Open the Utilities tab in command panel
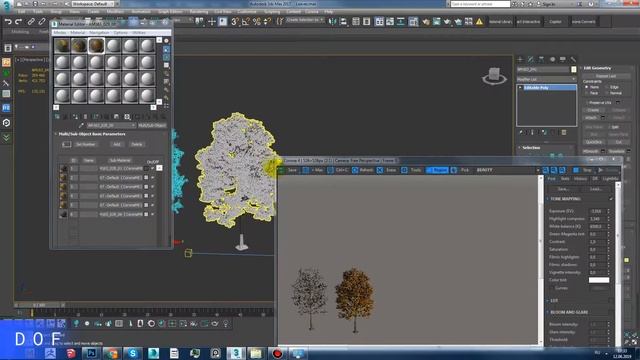Screen dimensions: 640x360 (x=573, y=60)
